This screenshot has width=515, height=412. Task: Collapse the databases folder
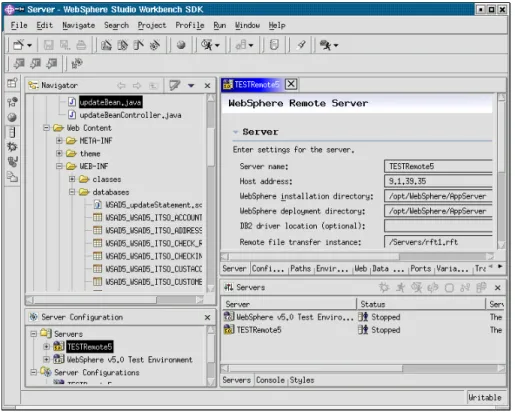72,192
